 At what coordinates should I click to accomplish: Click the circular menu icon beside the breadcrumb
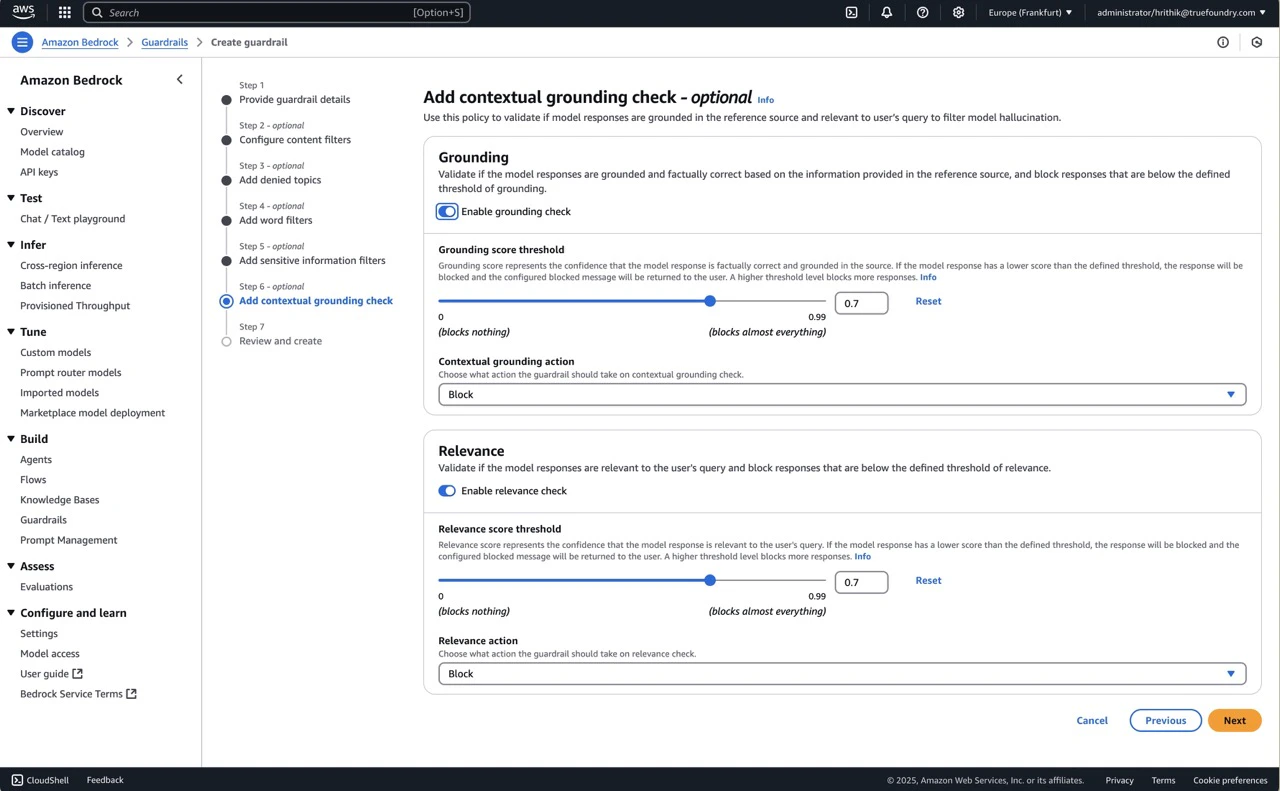(x=21, y=41)
